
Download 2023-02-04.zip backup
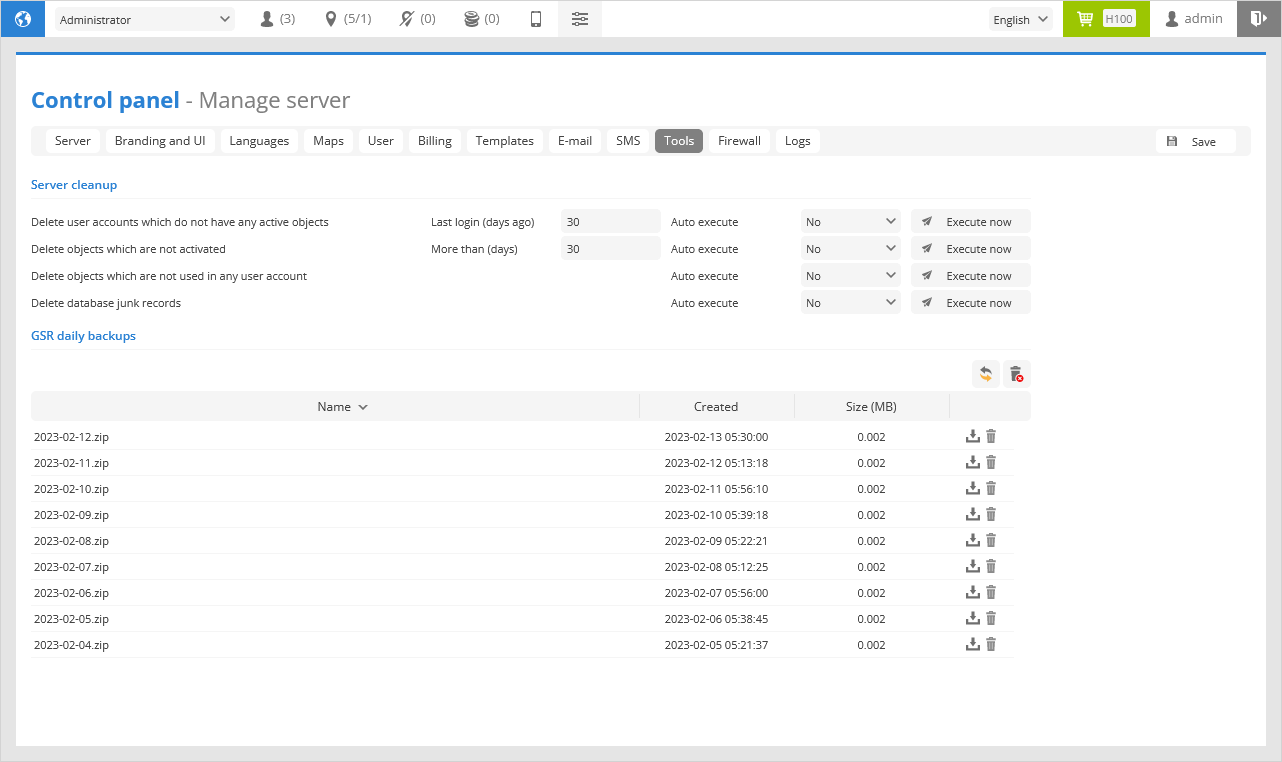pyautogui.click(x=972, y=644)
